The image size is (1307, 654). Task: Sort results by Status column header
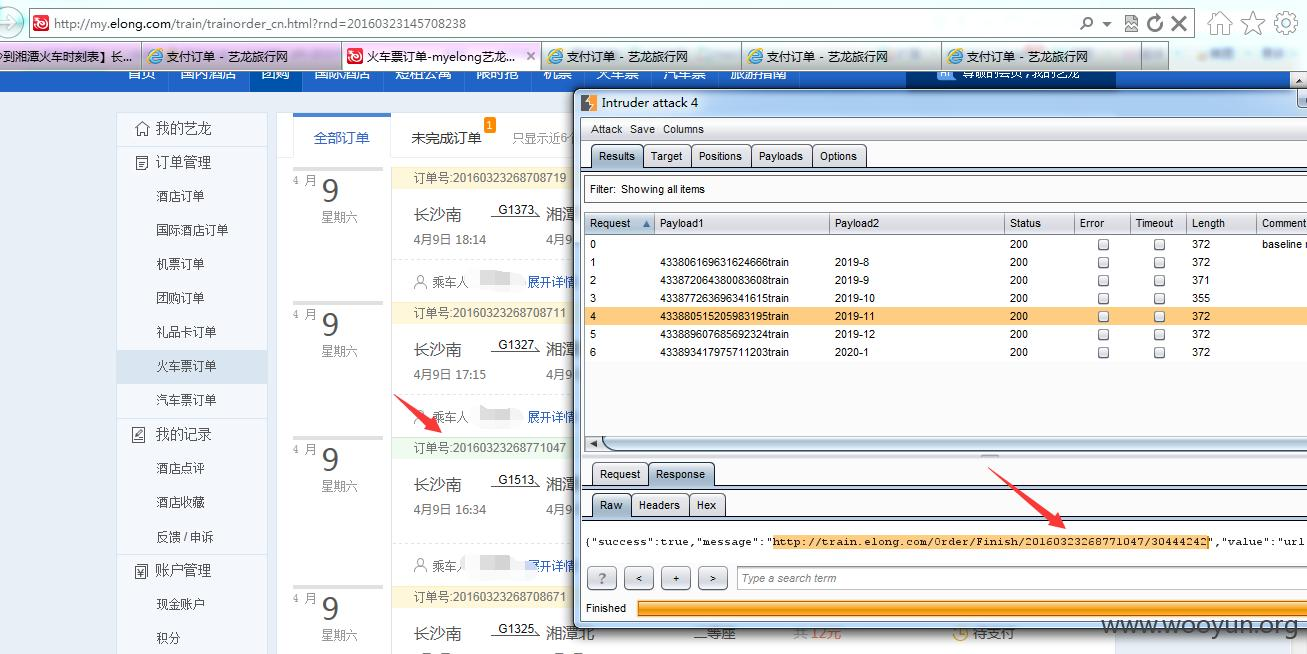[x=1037, y=223]
